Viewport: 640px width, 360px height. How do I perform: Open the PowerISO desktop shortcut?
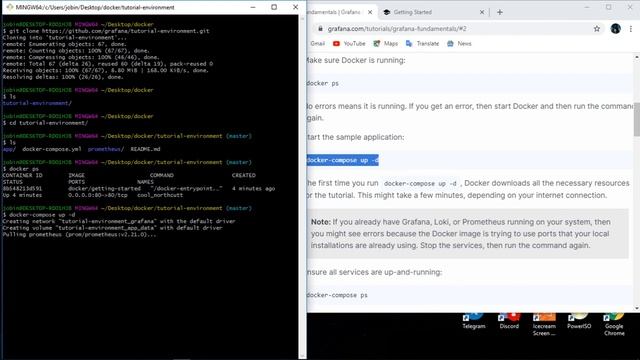tap(579, 321)
